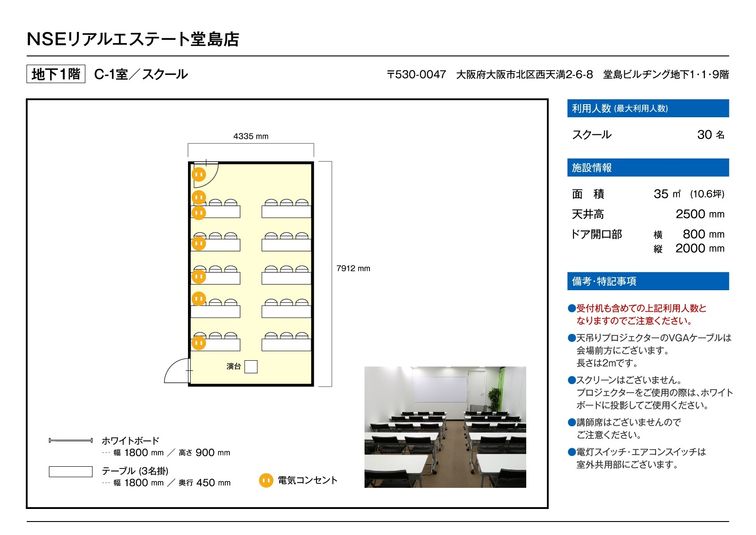Click the ドア開口部 label

pos(596,235)
